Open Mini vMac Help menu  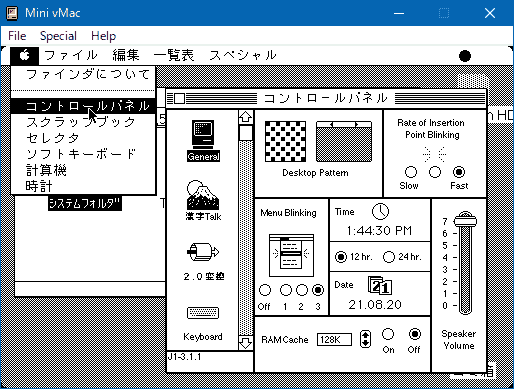click(104, 36)
